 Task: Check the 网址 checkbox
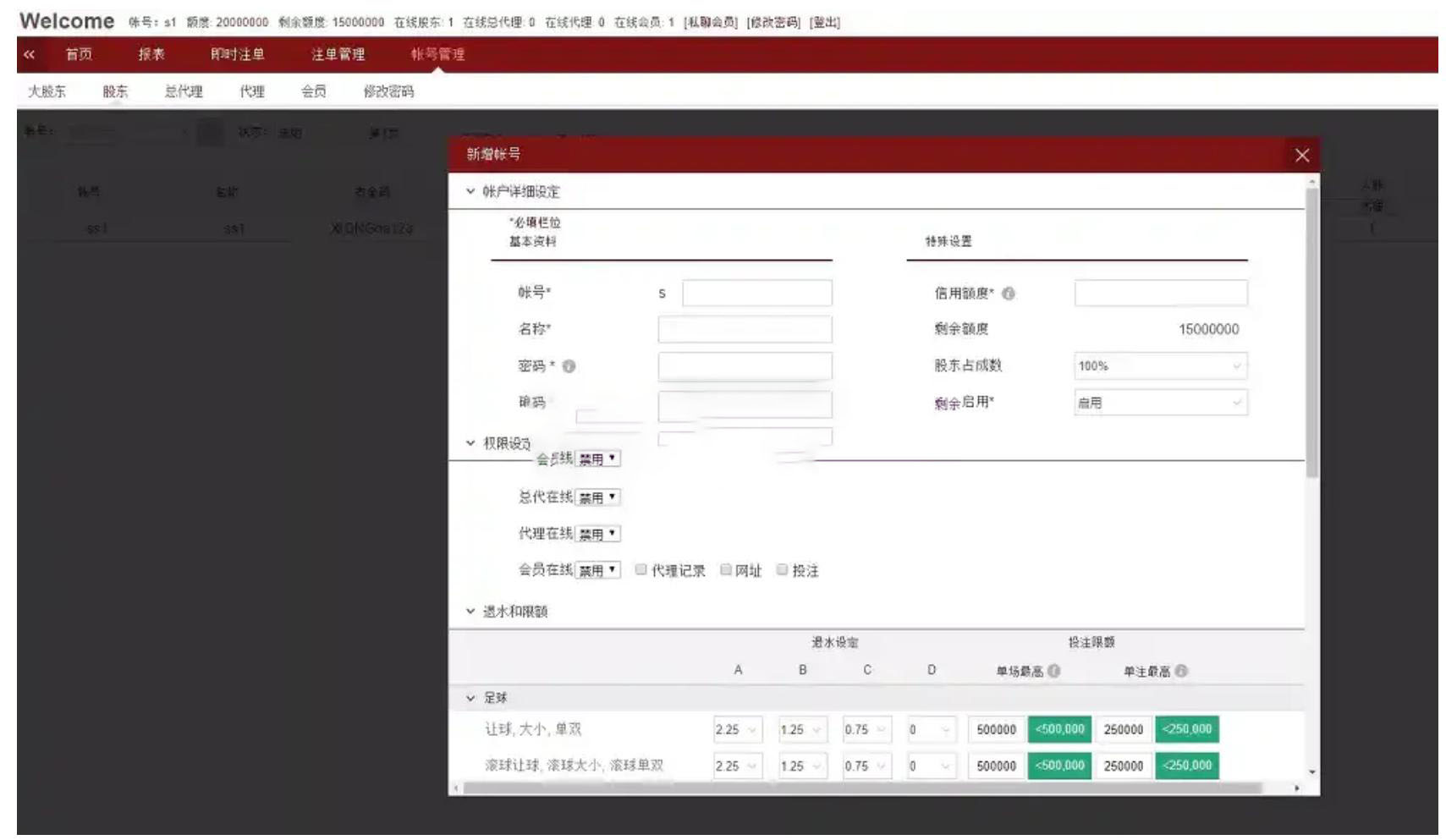(726, 569)
